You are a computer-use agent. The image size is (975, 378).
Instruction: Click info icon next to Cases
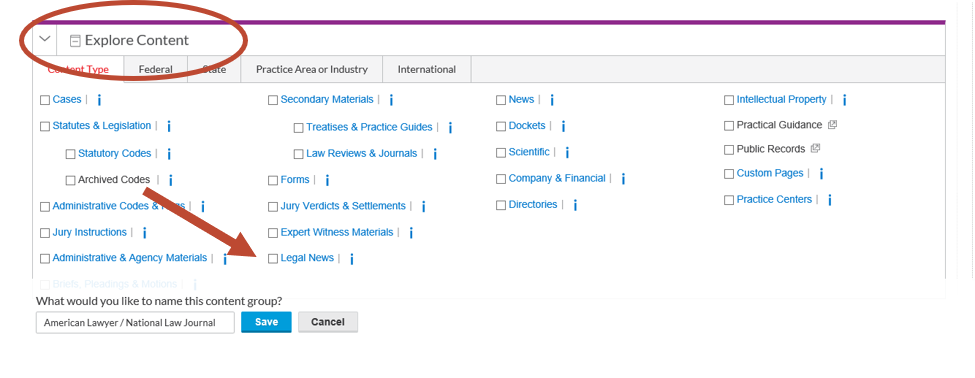tap(99, 100)
